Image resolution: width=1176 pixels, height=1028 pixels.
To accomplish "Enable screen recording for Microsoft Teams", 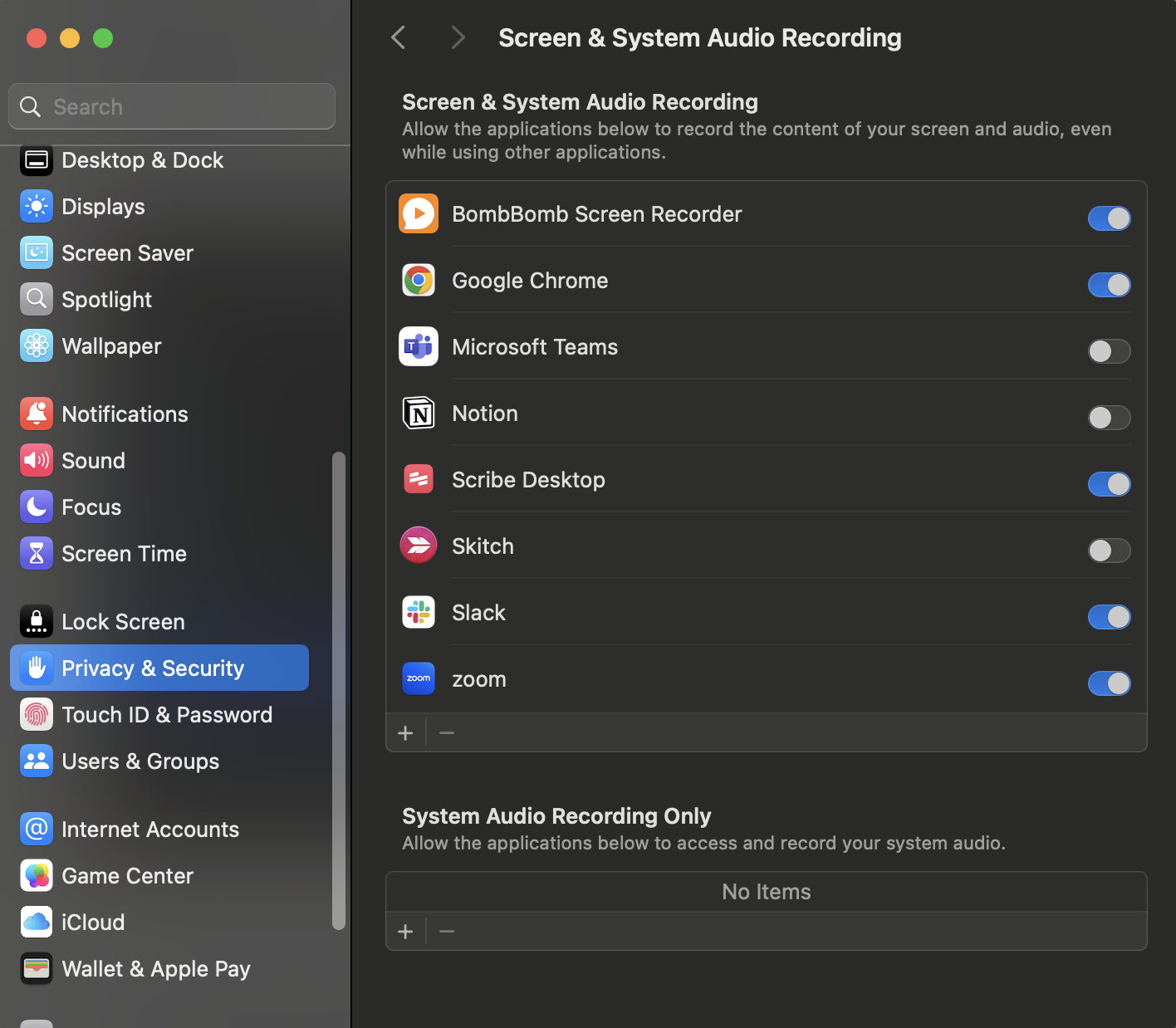I will (1109, 351).
